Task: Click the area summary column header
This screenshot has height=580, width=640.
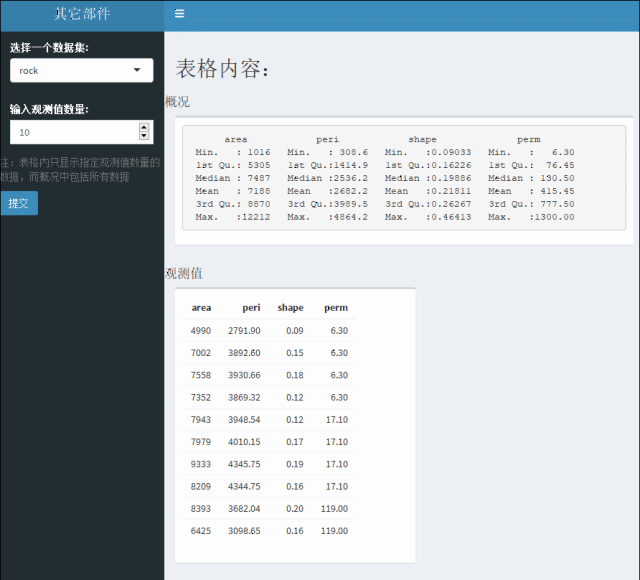Action: (x=236, y=140)
